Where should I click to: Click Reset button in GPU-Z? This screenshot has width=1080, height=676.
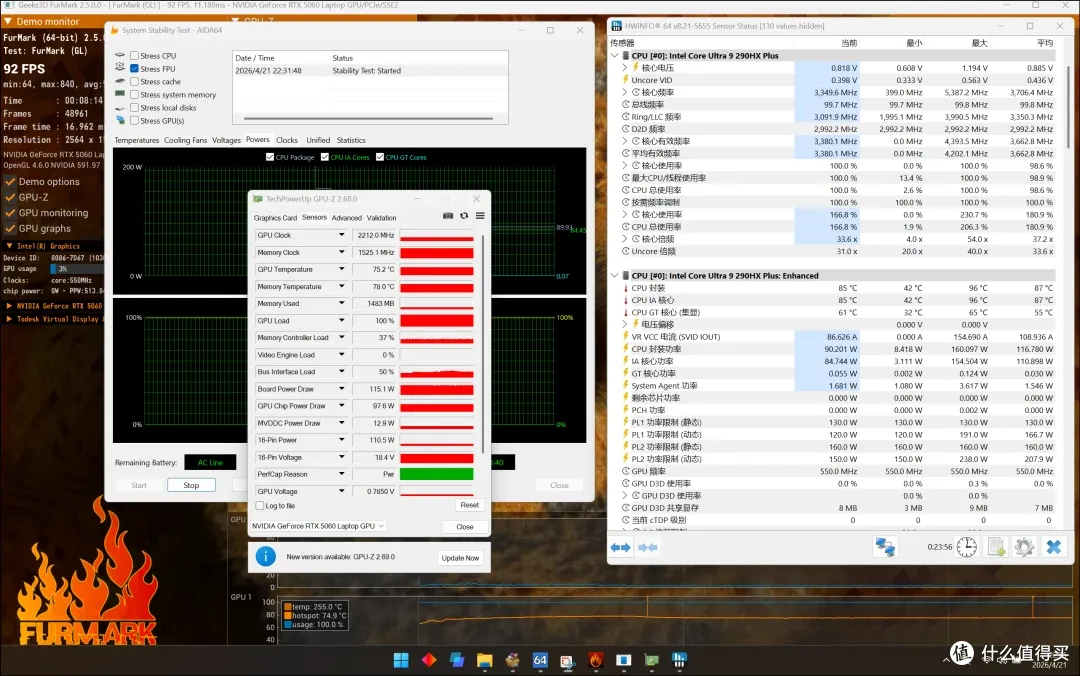click(x=470, y=505)
